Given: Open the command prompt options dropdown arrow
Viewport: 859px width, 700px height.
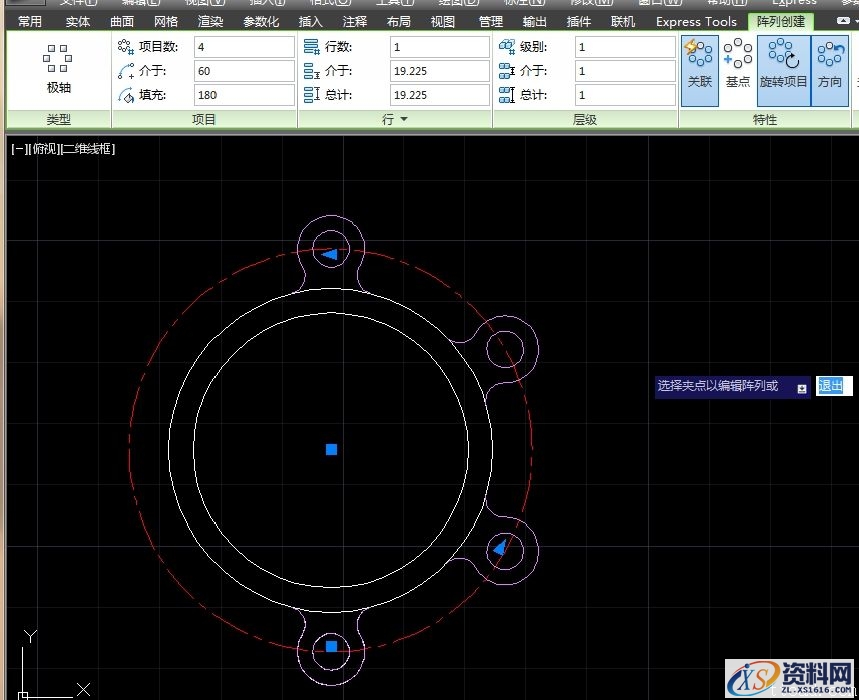Looking at the screenshot, I should tap(801, 388).
